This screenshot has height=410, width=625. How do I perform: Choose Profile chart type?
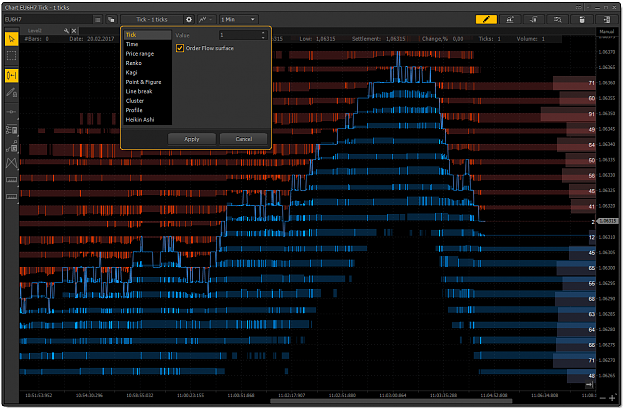click(x=147, y=110)
